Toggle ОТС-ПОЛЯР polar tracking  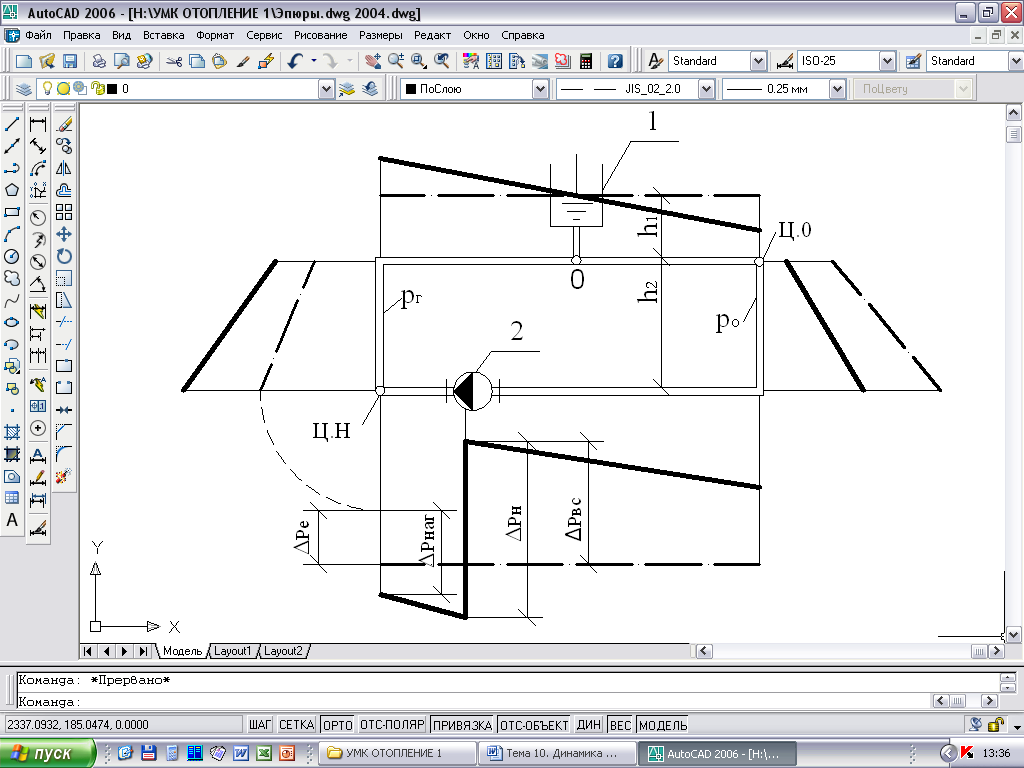tap(392, 725)
